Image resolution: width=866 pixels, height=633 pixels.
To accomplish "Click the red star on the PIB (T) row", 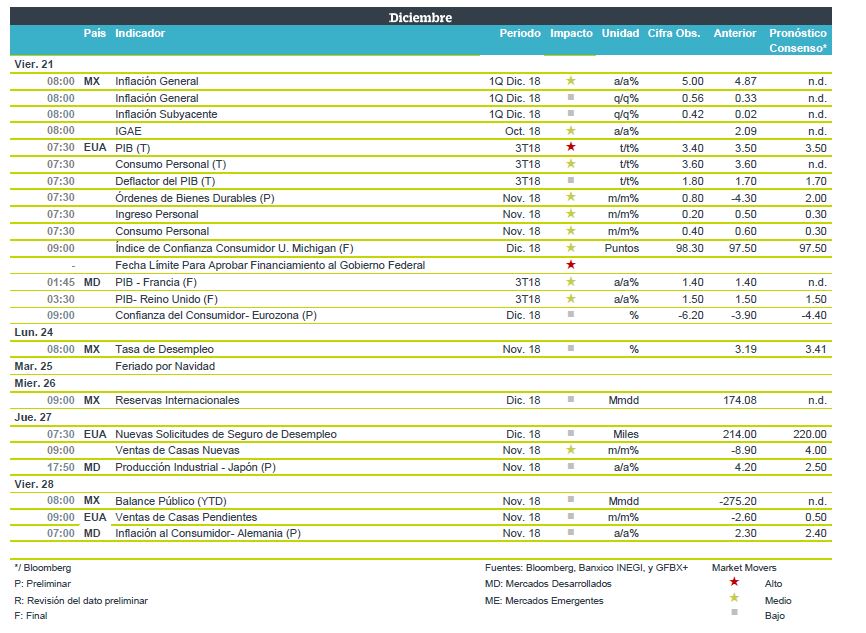I will pos(571,147).
